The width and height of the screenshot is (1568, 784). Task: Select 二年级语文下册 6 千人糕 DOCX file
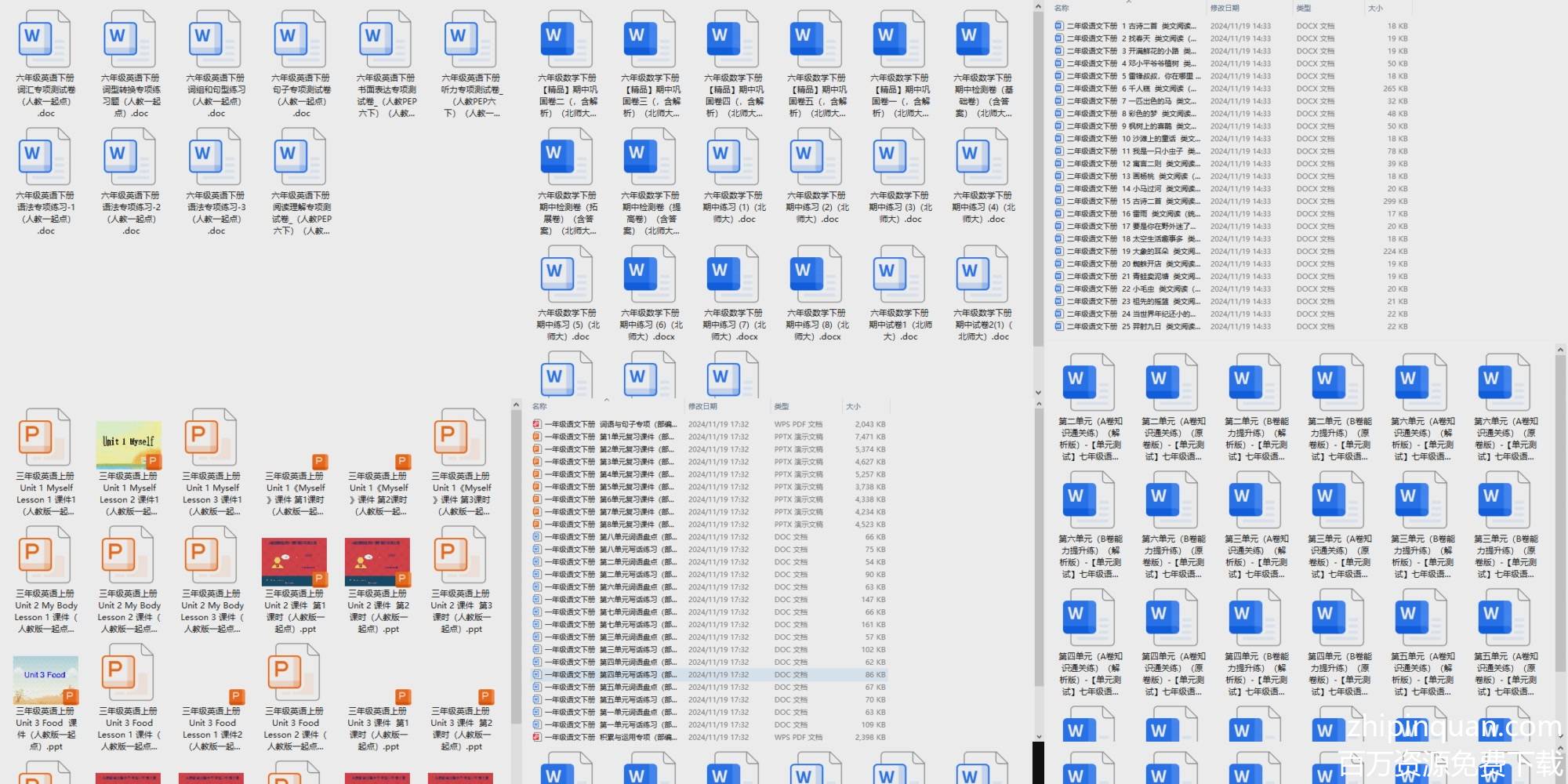click(1129, 89)
